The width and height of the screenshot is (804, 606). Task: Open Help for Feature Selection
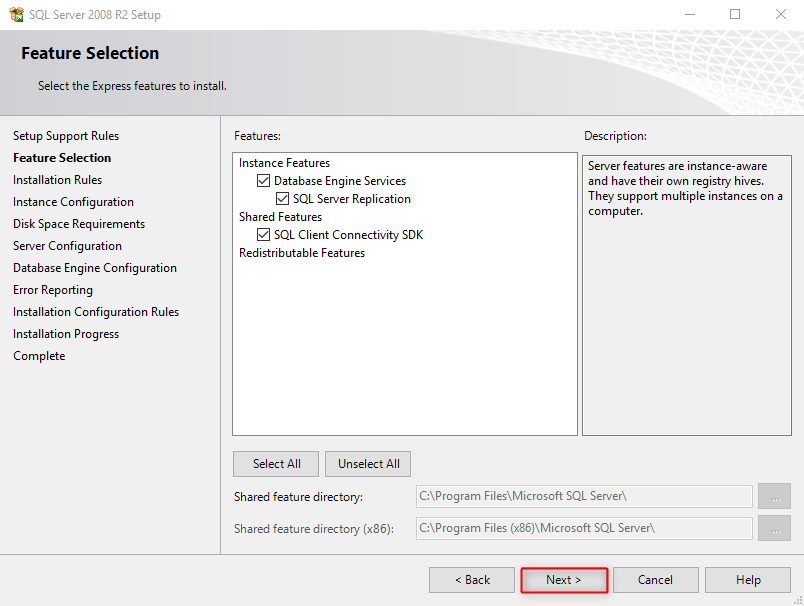coord(748,580)
